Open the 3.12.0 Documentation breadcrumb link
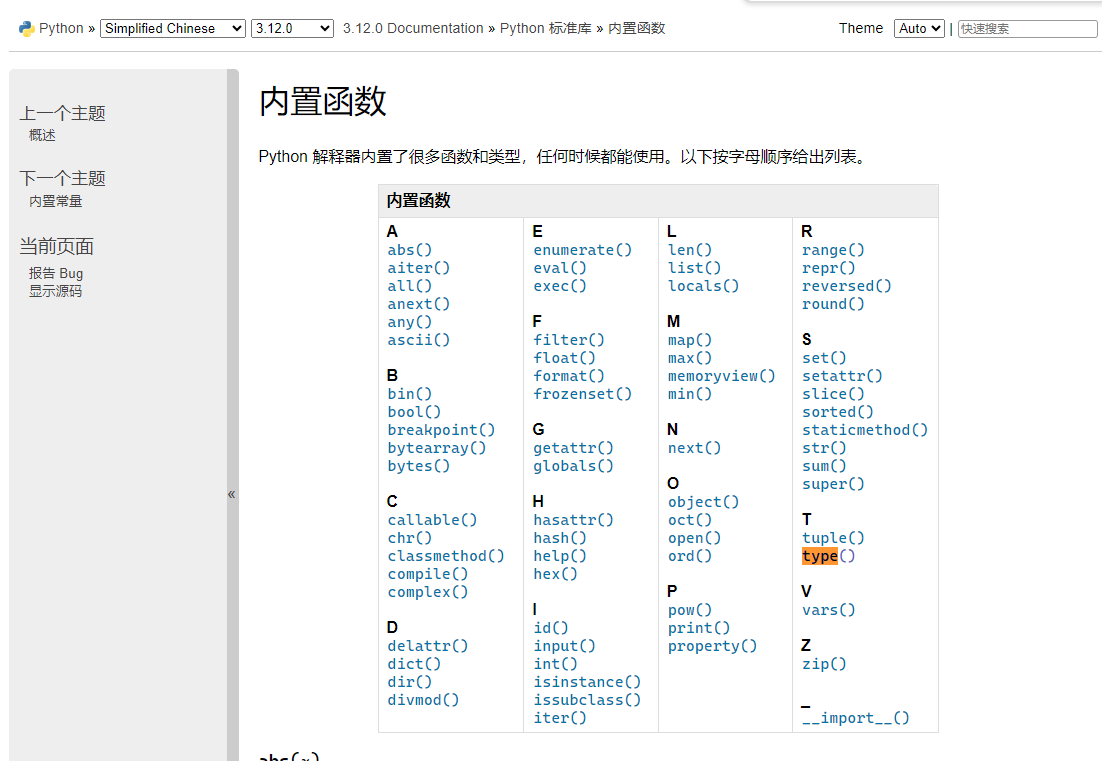Viewport: 1102px width, 761px height. [x=413, y=28]
